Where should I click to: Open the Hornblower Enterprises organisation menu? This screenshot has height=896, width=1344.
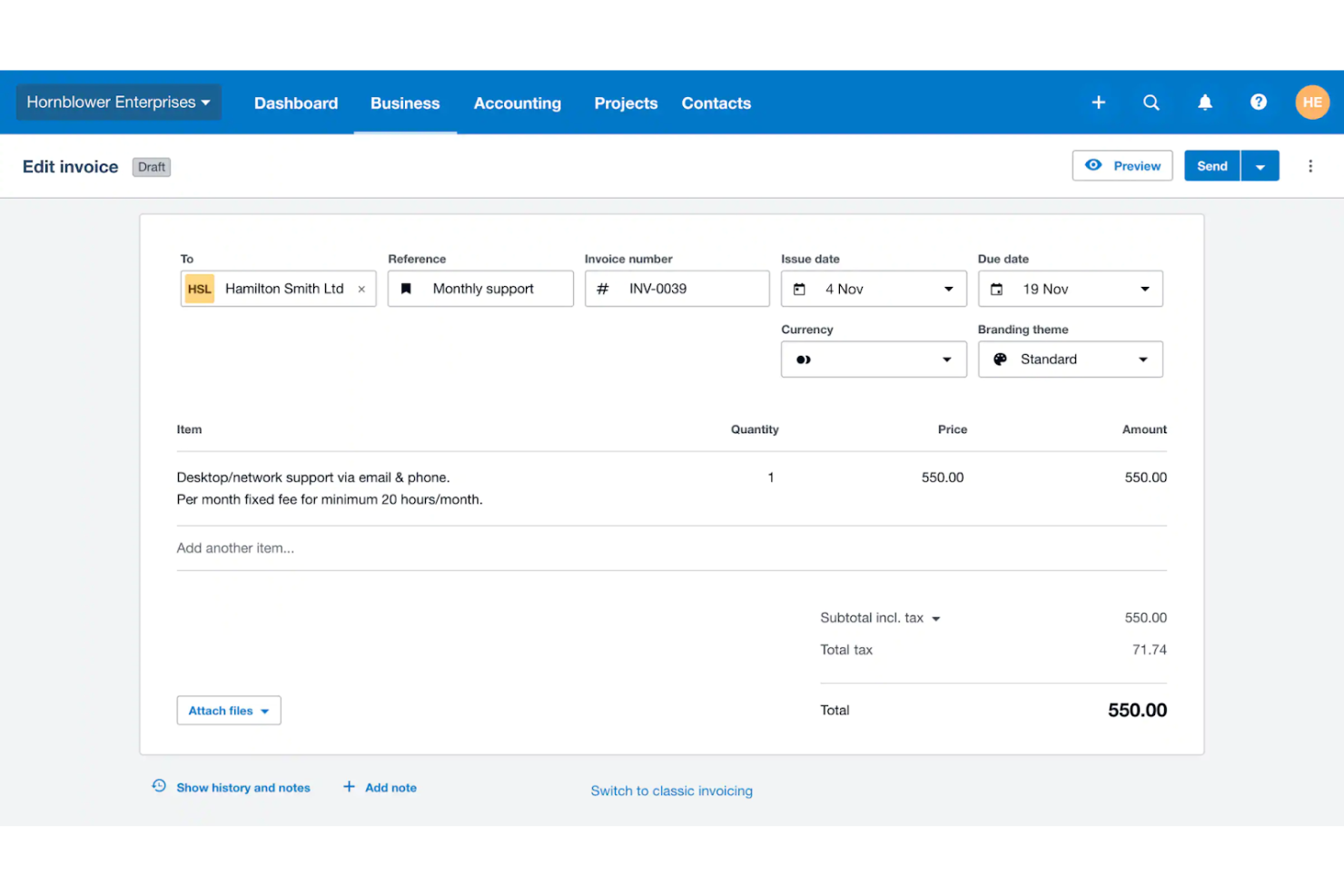click(x=117, y=102)
